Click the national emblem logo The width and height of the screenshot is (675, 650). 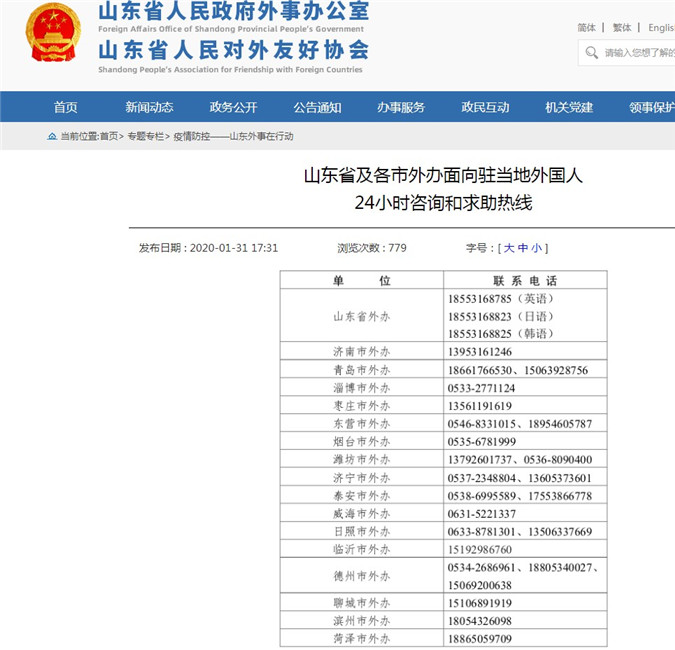pos(53,32)
